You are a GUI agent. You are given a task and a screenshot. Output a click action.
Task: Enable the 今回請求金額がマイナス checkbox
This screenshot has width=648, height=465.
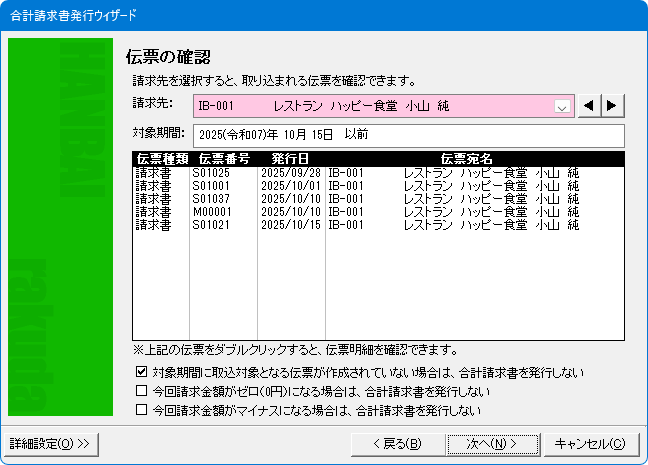(141, 409)
